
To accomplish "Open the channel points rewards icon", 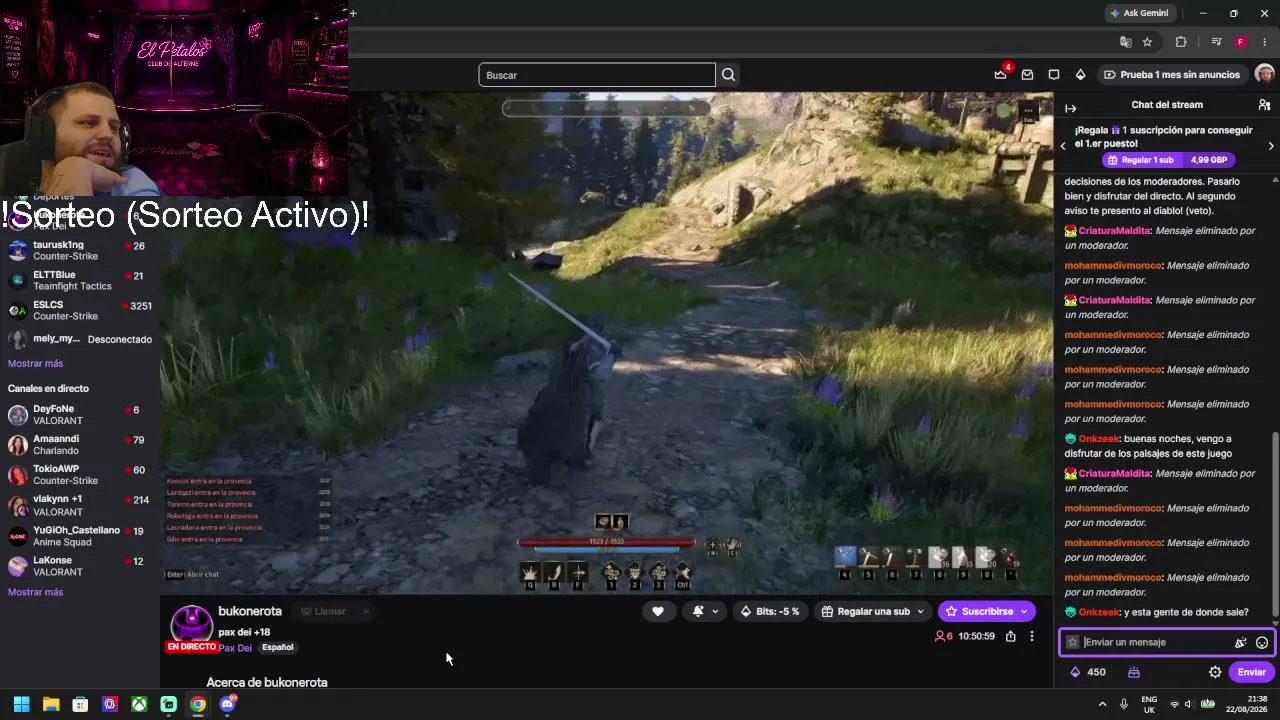I will 1134,672.
